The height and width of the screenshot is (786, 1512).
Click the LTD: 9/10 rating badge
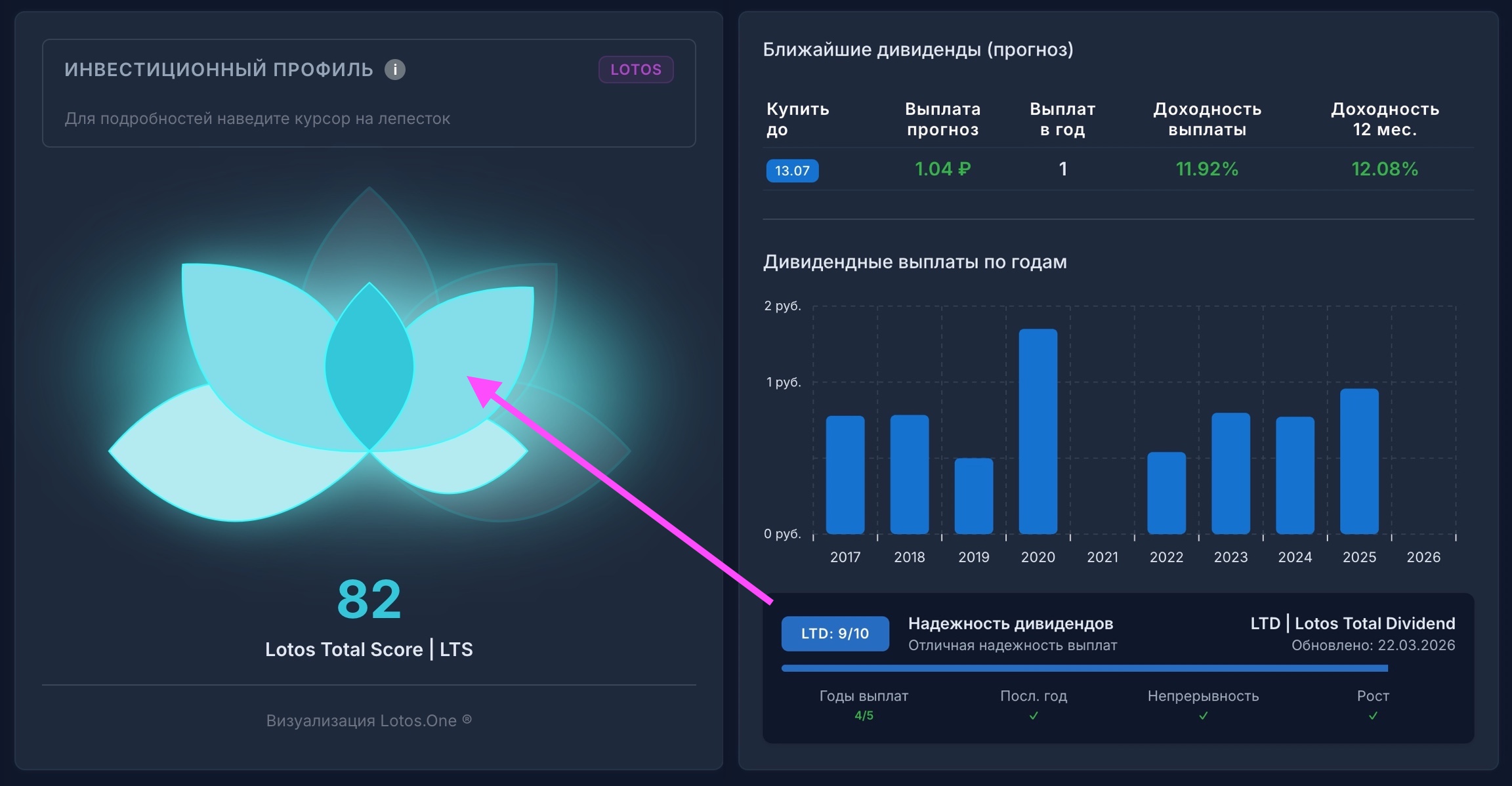click(835, 633)
